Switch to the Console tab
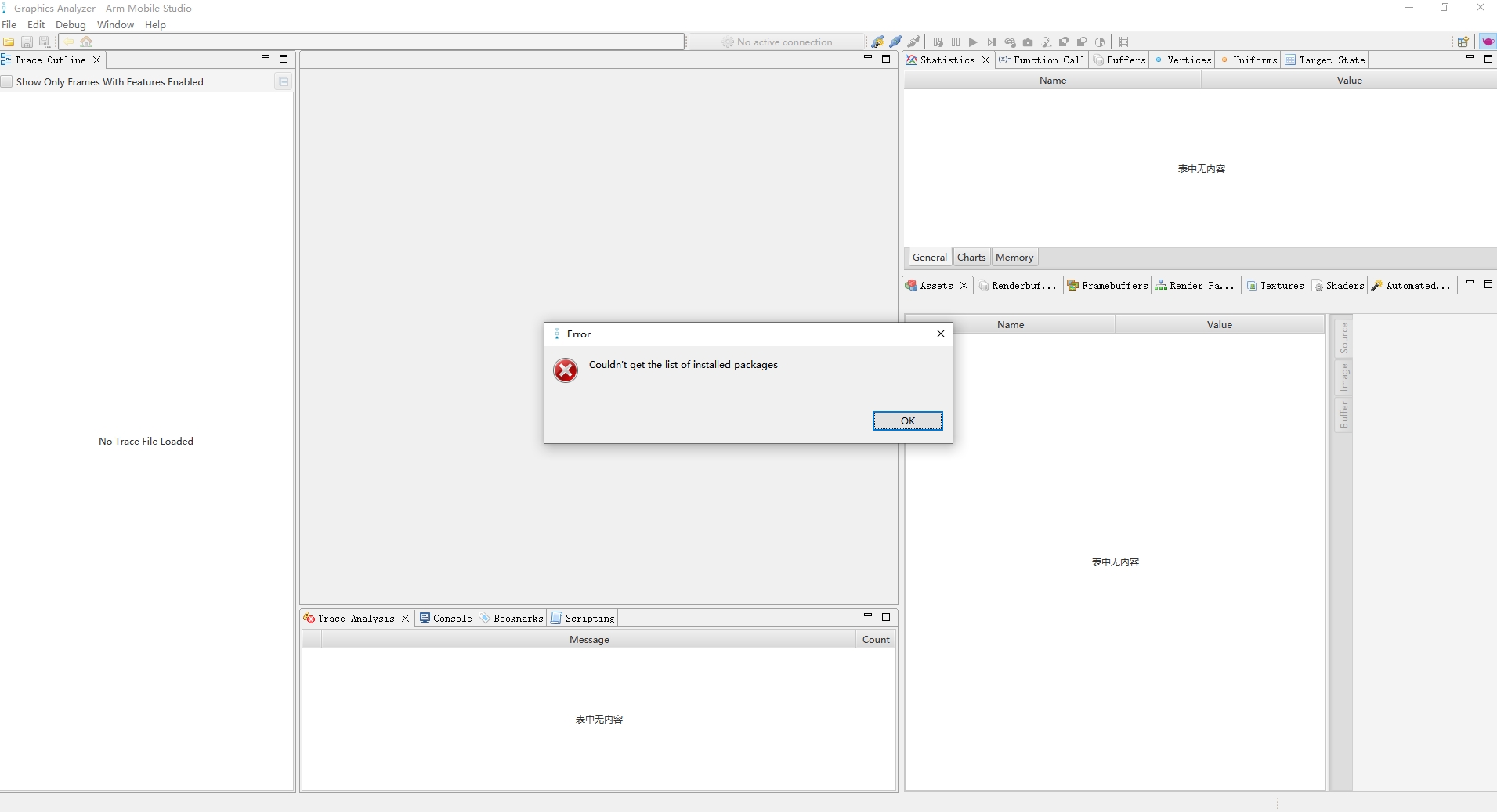The height and width of the screenshot is (812, 1497). click(446, 619)
